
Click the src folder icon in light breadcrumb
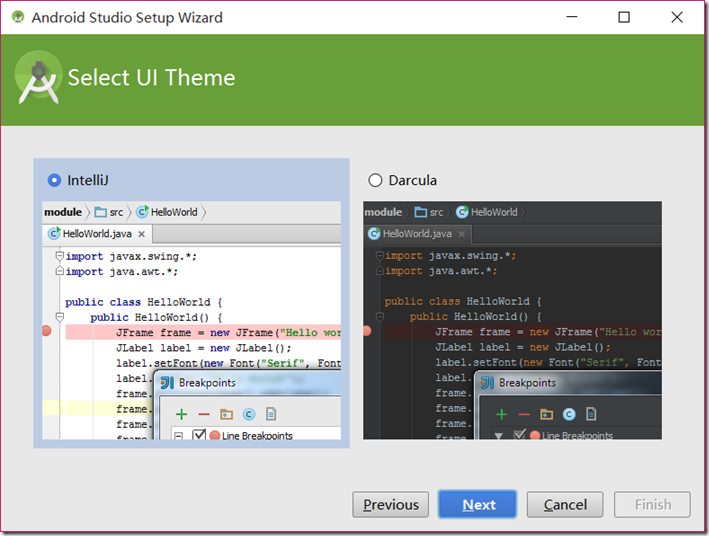tap(101, 212)
